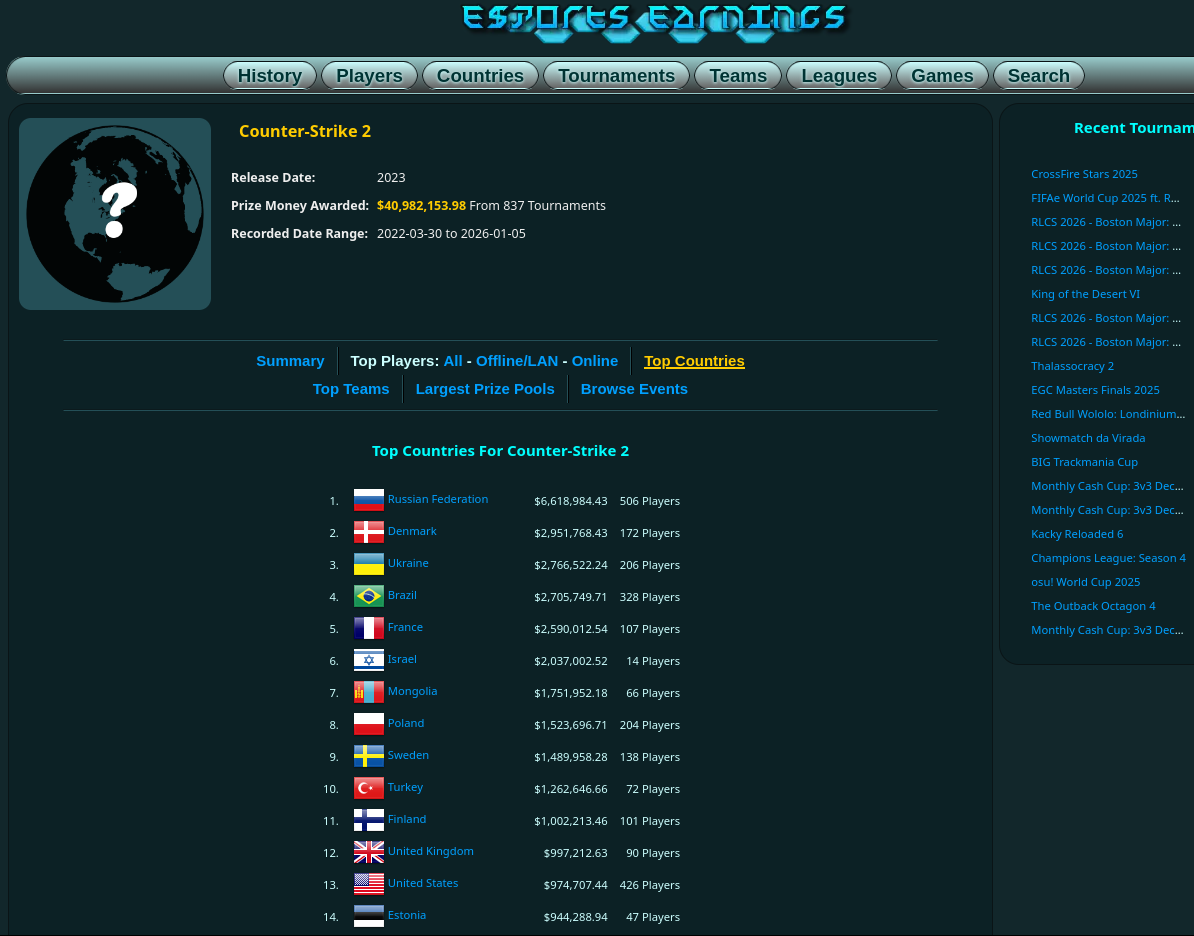Open the Leagues menu

[839, 75]
